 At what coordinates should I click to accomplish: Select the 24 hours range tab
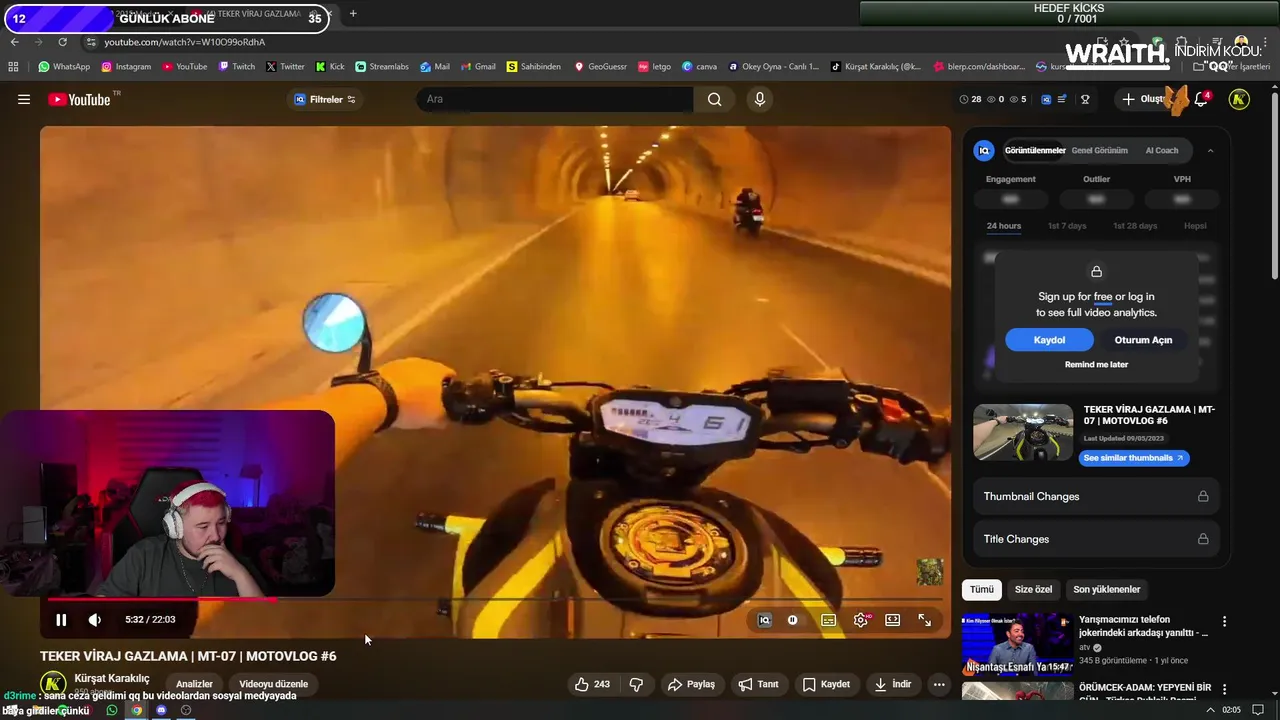tap(1004, 226)
